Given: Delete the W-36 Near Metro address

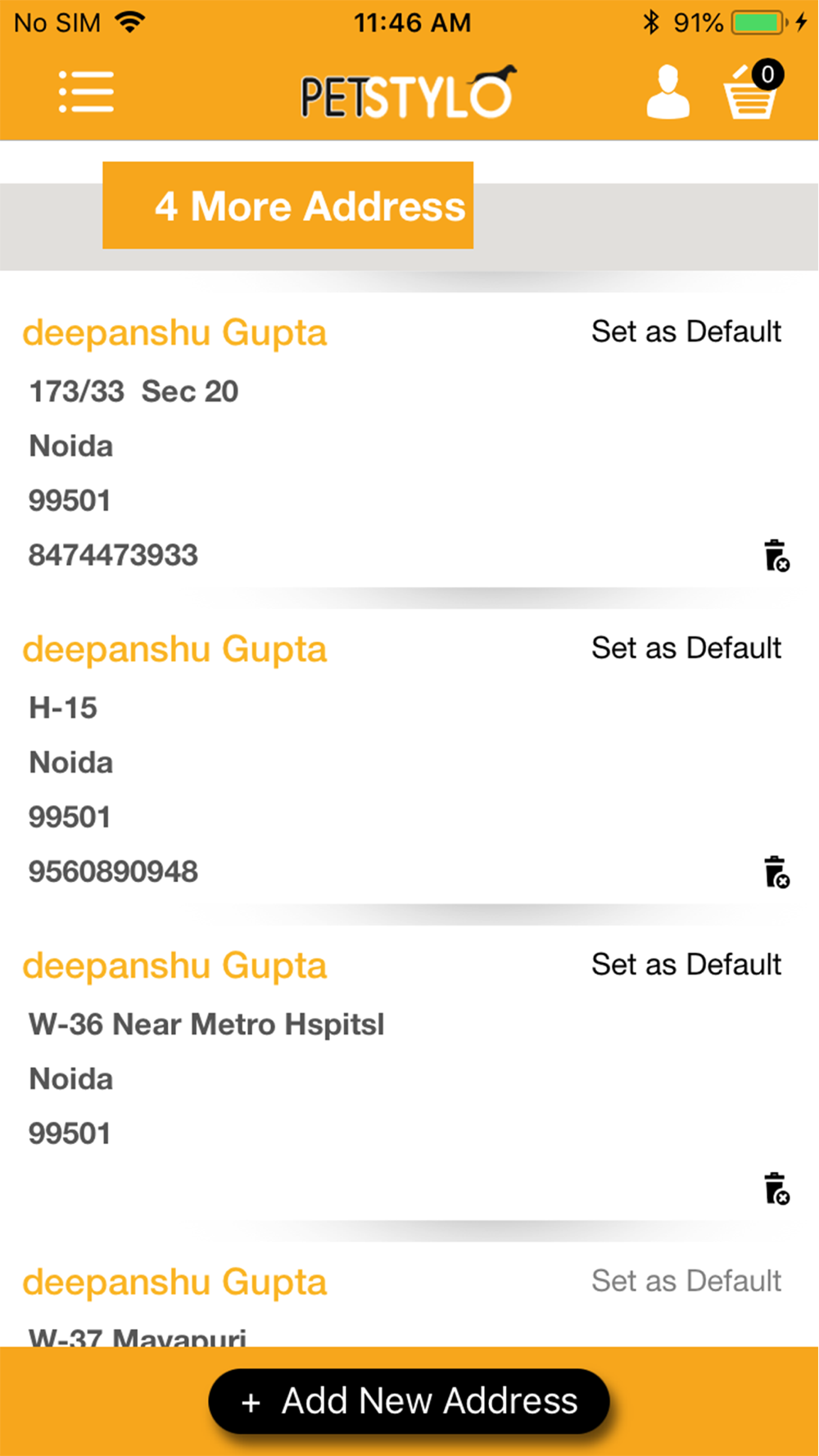Looking at the screenshot, I should [776, 1189].
